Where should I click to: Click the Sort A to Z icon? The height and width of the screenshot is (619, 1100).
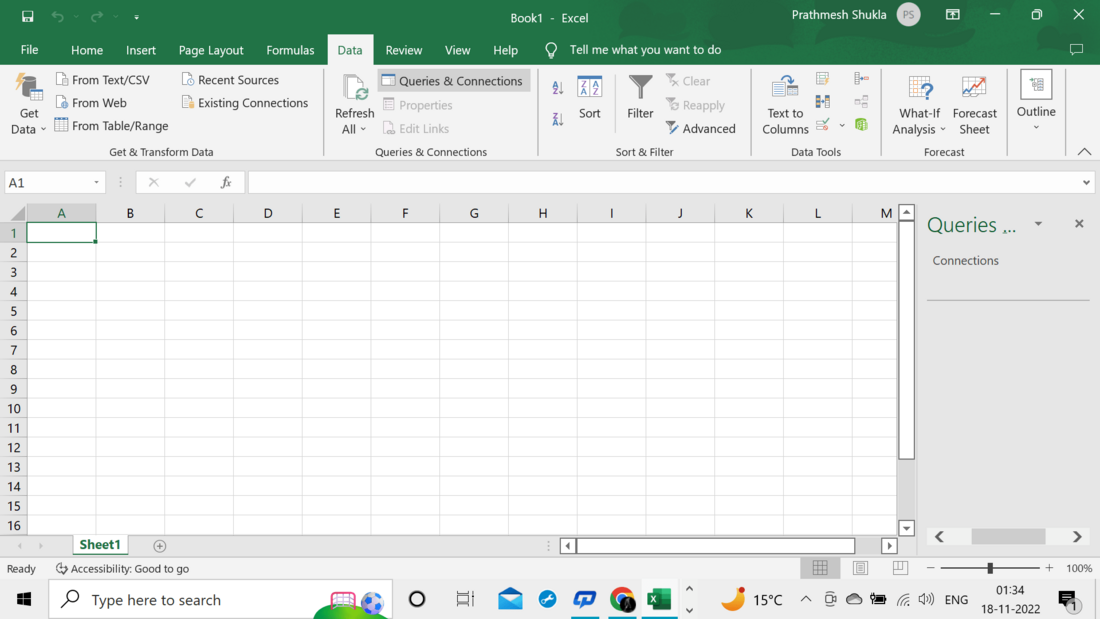(x=558, y=88)
